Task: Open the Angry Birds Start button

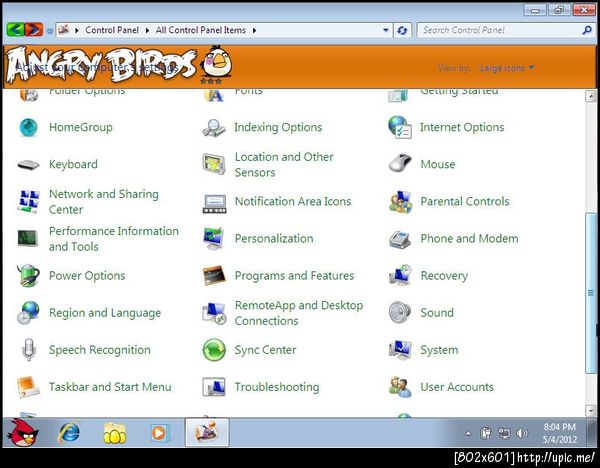Action: pos(24,432)
